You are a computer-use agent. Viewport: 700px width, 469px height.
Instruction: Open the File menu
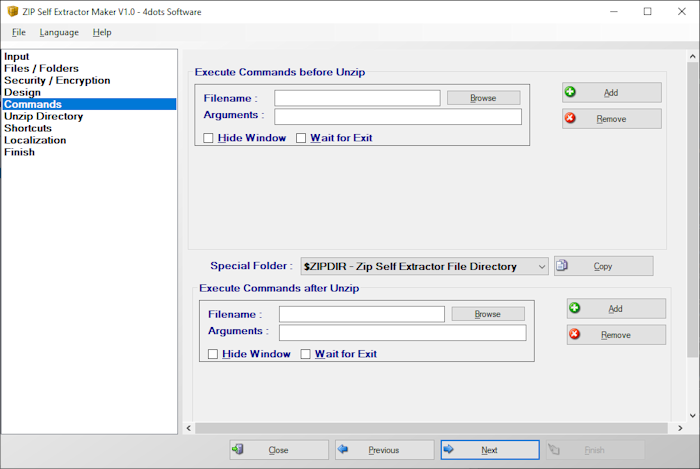[x=19, y=32]
